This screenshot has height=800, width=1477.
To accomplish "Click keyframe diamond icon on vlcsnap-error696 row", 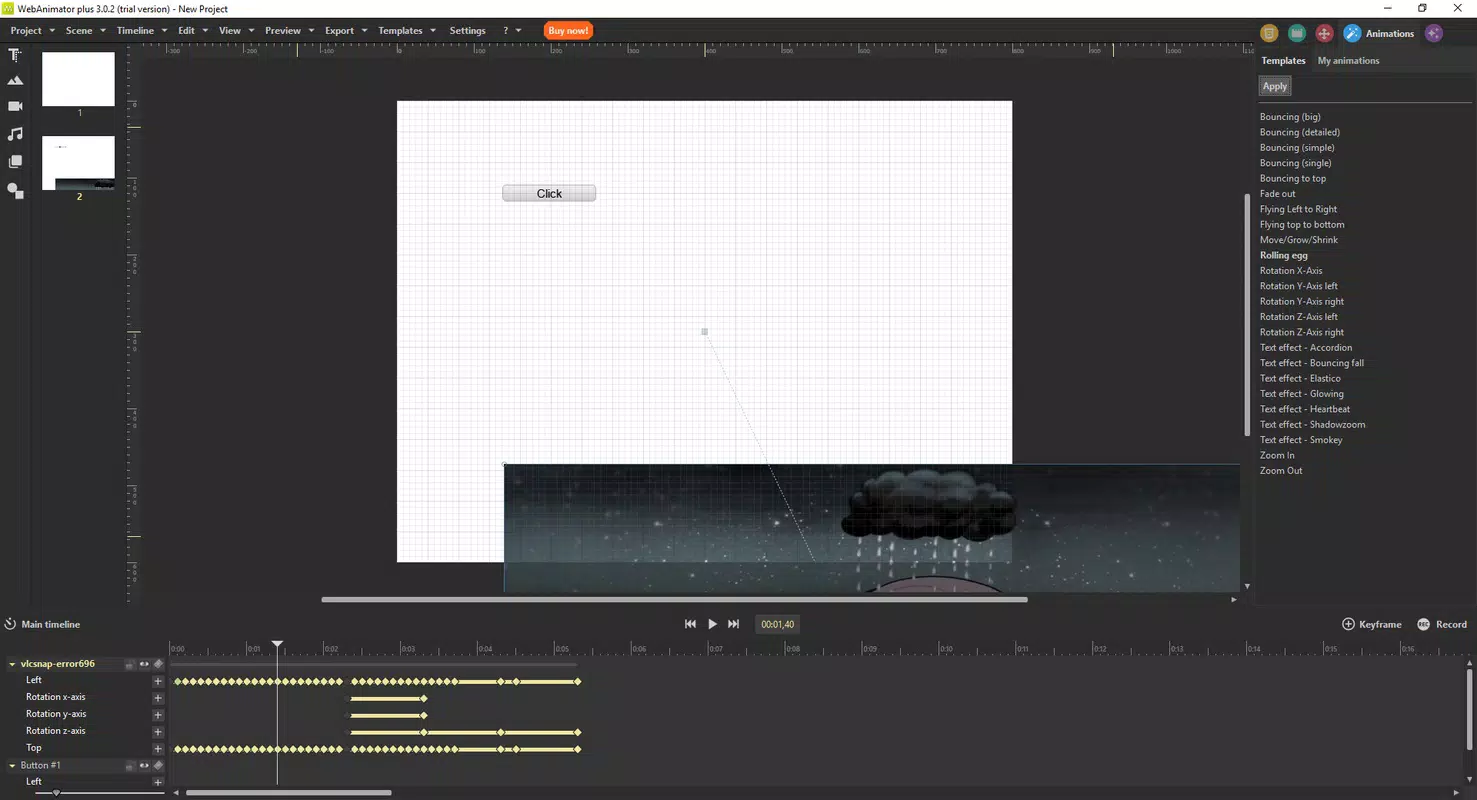I will 158,663.
